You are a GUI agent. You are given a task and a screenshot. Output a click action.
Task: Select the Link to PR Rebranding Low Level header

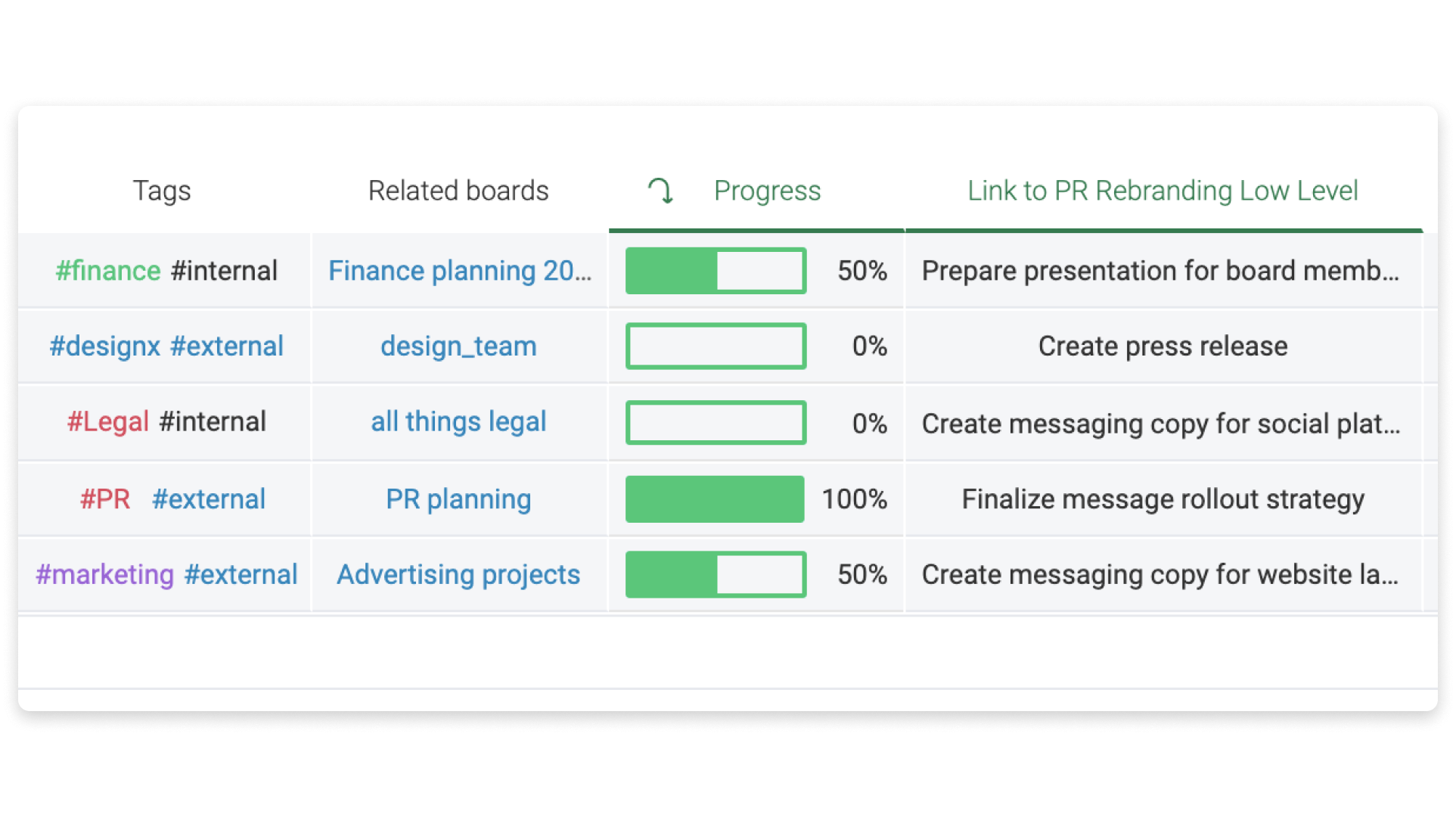(1163, 191)
